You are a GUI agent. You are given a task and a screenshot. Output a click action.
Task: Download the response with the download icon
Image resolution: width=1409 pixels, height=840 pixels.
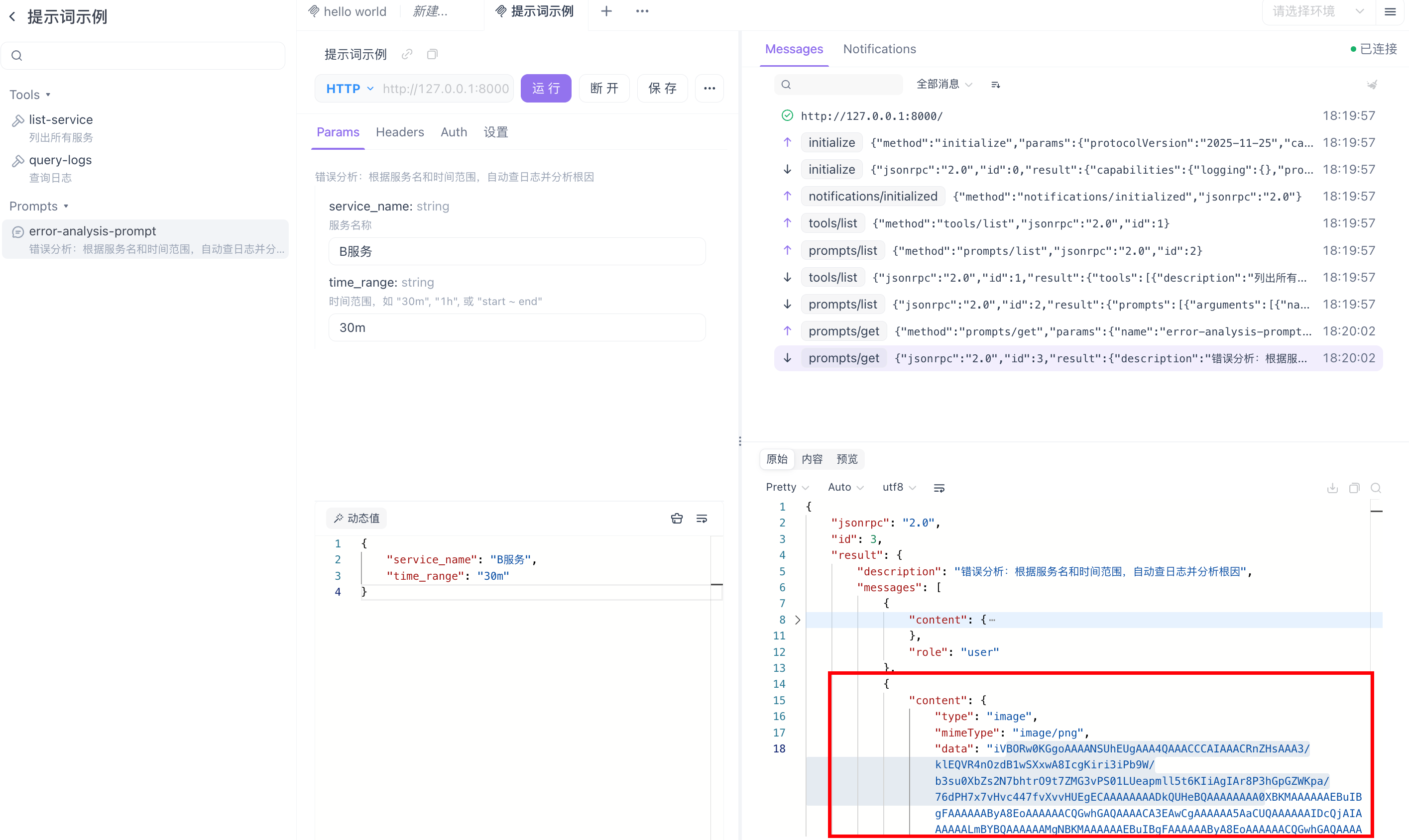1332,487
